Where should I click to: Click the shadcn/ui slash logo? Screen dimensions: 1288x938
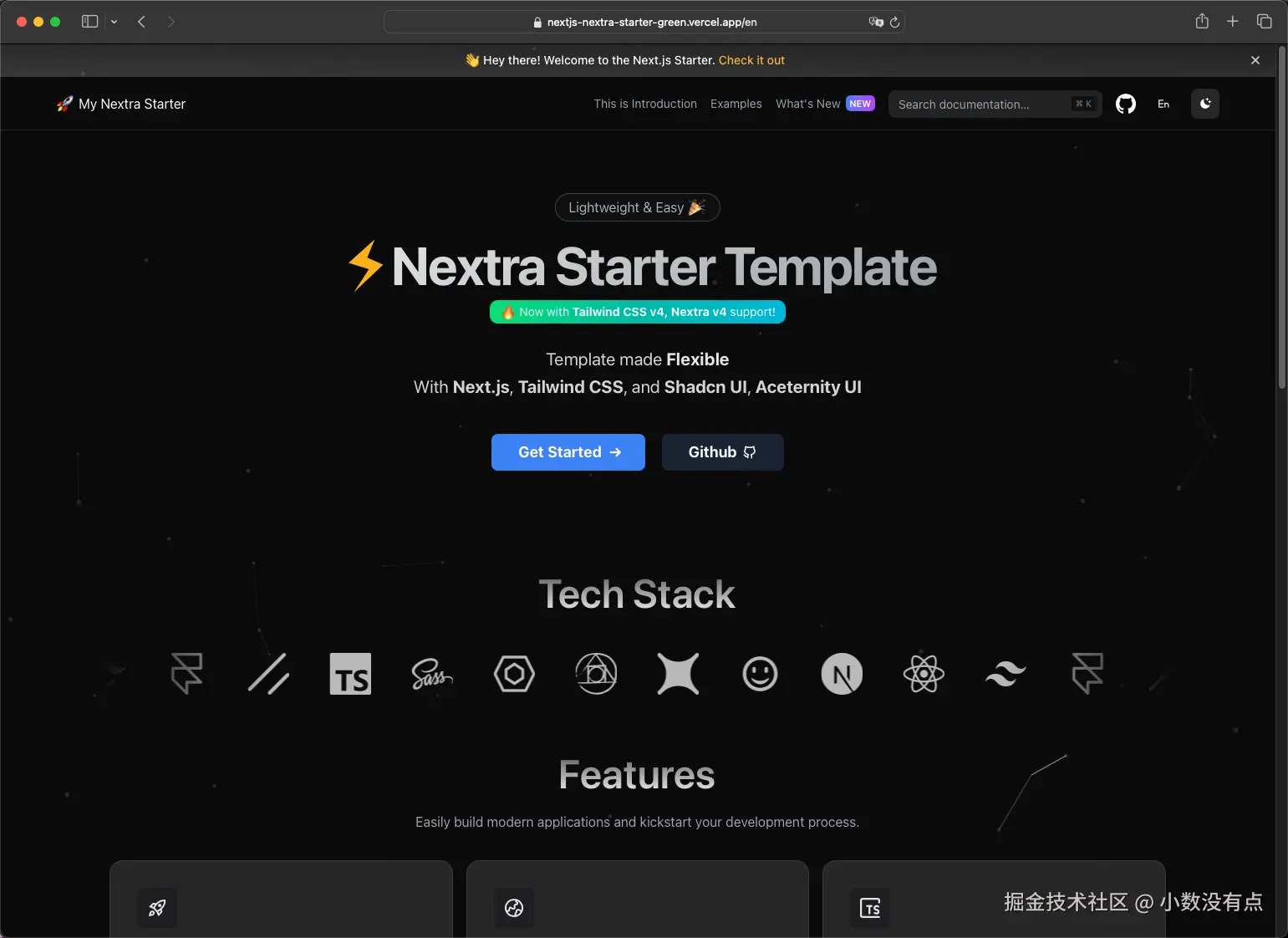pyautogui.click(x=268, y=674)
